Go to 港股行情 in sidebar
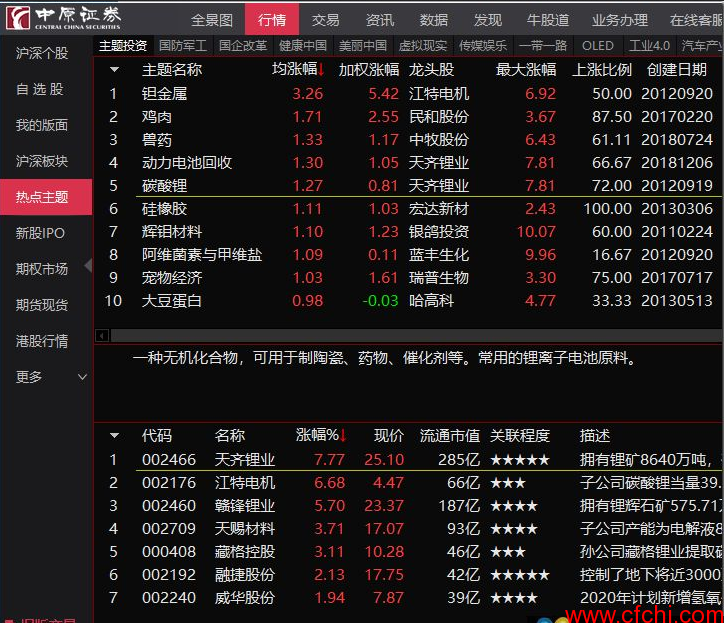This screenshot has width=724, height=623. [x=42, y=341]
